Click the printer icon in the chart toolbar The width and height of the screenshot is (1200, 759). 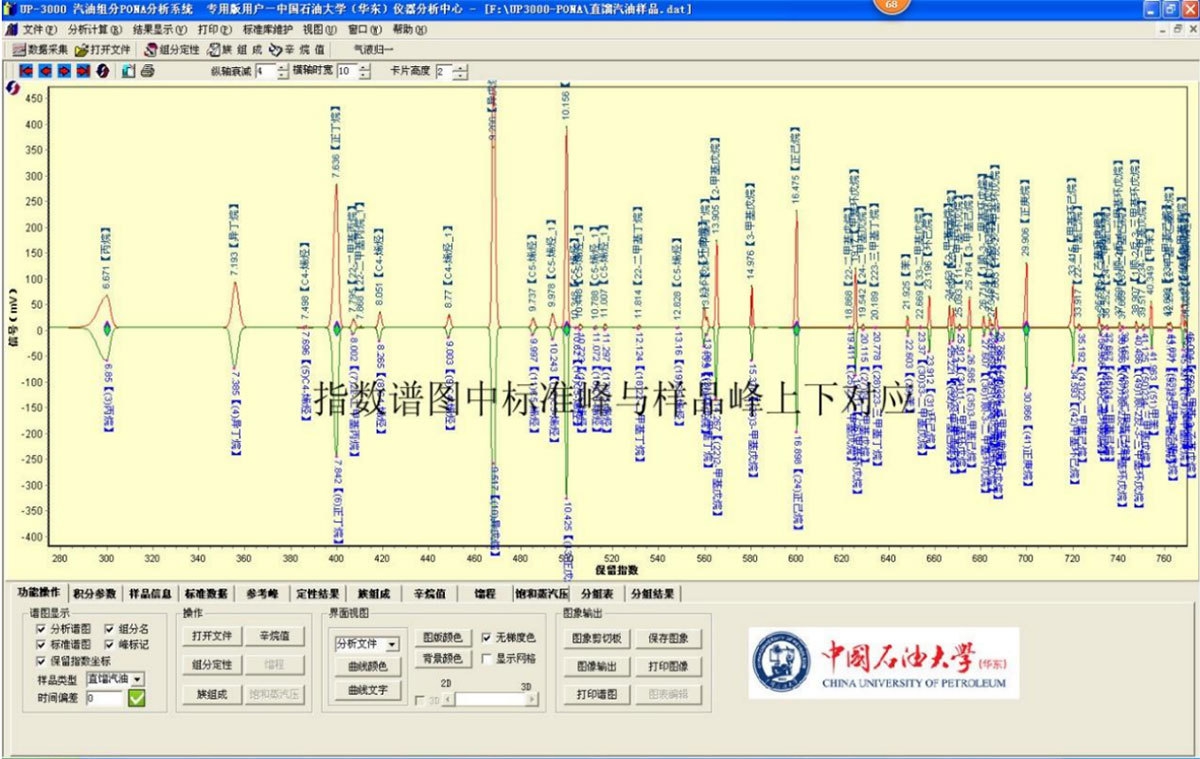(148, 69)
